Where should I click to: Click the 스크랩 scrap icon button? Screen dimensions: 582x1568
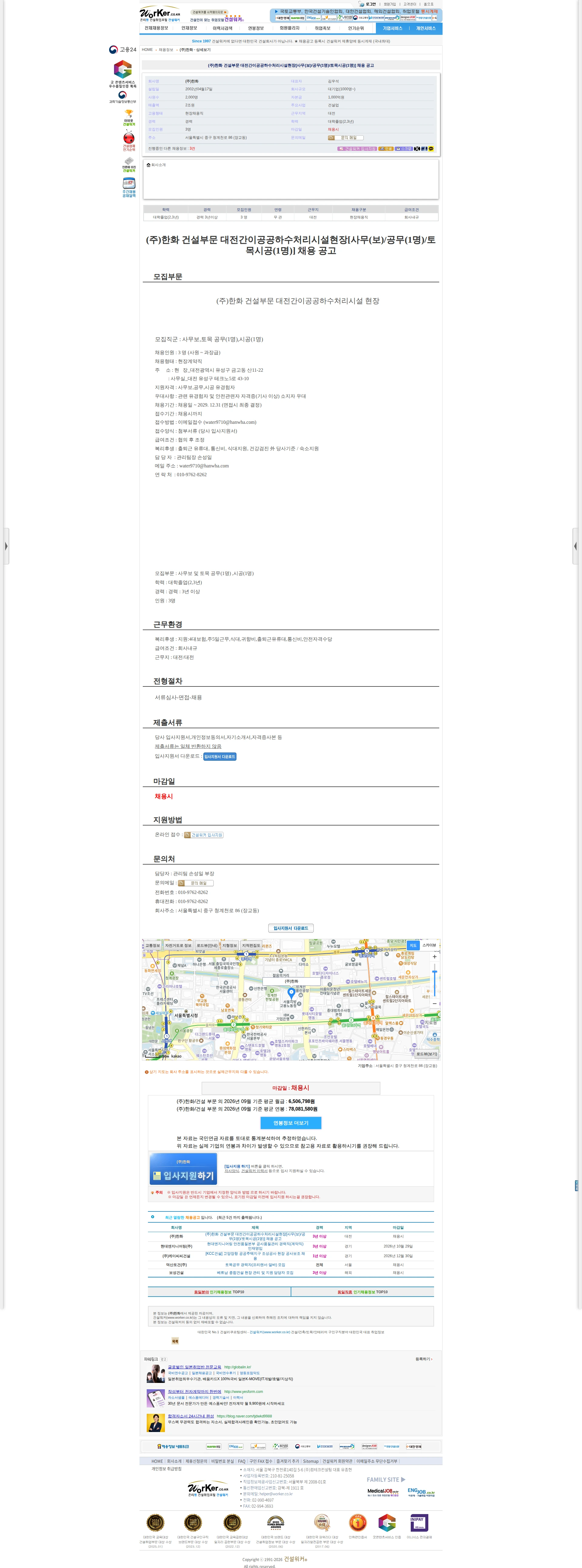404,148
